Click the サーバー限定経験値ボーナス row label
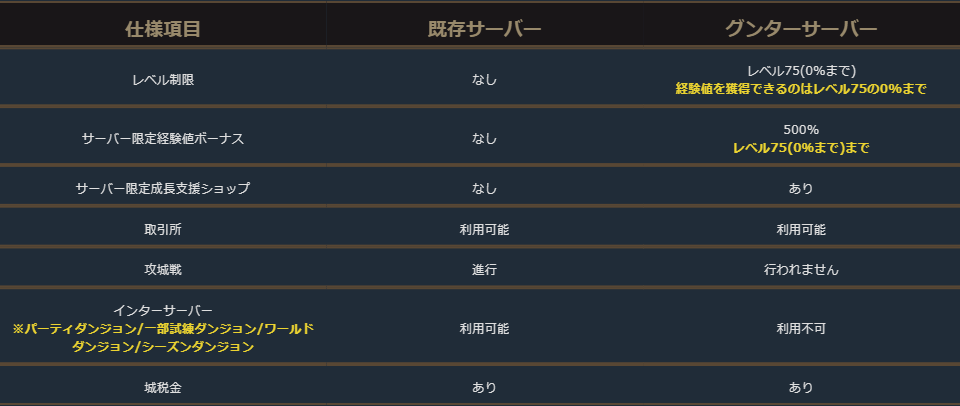This screenshot has height=406, width=960. [x=163, y=139]
